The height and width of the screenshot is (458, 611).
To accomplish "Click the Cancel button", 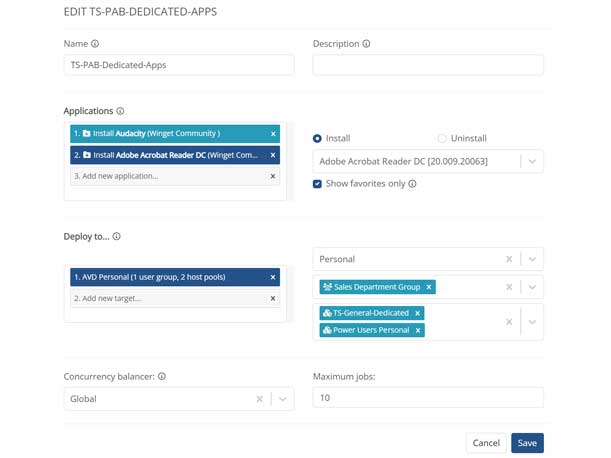I will 486,443.
